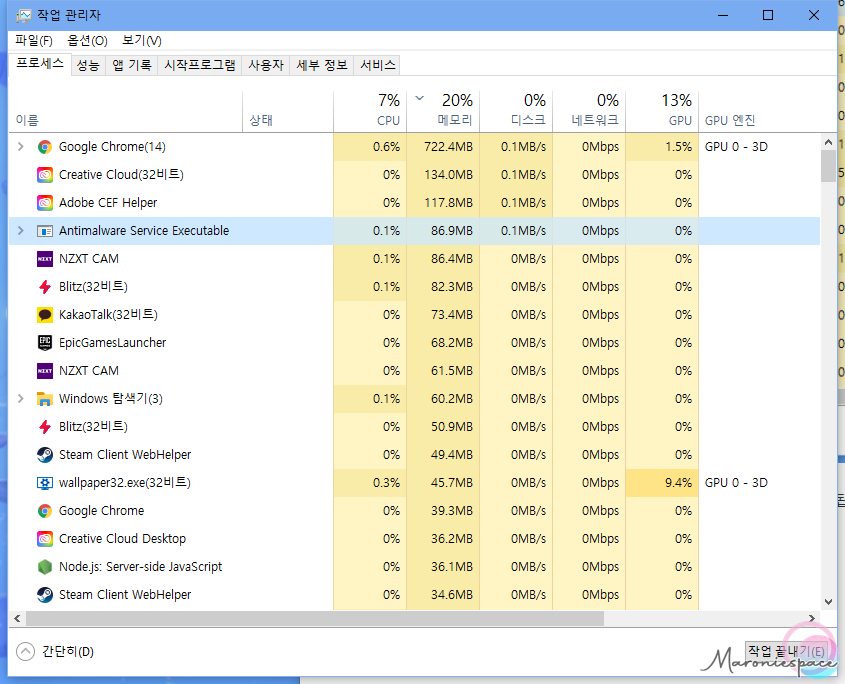Sort by the 메모리 column header

[443, 111]
